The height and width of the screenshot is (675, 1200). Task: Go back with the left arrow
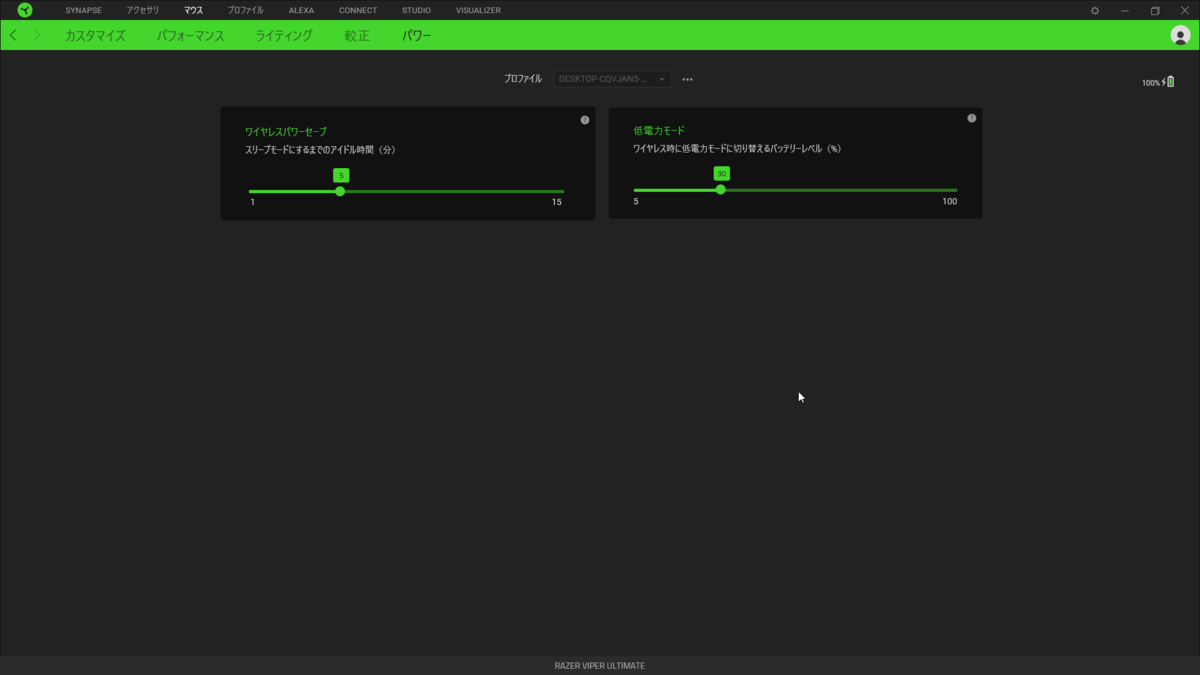coord(13,35)
